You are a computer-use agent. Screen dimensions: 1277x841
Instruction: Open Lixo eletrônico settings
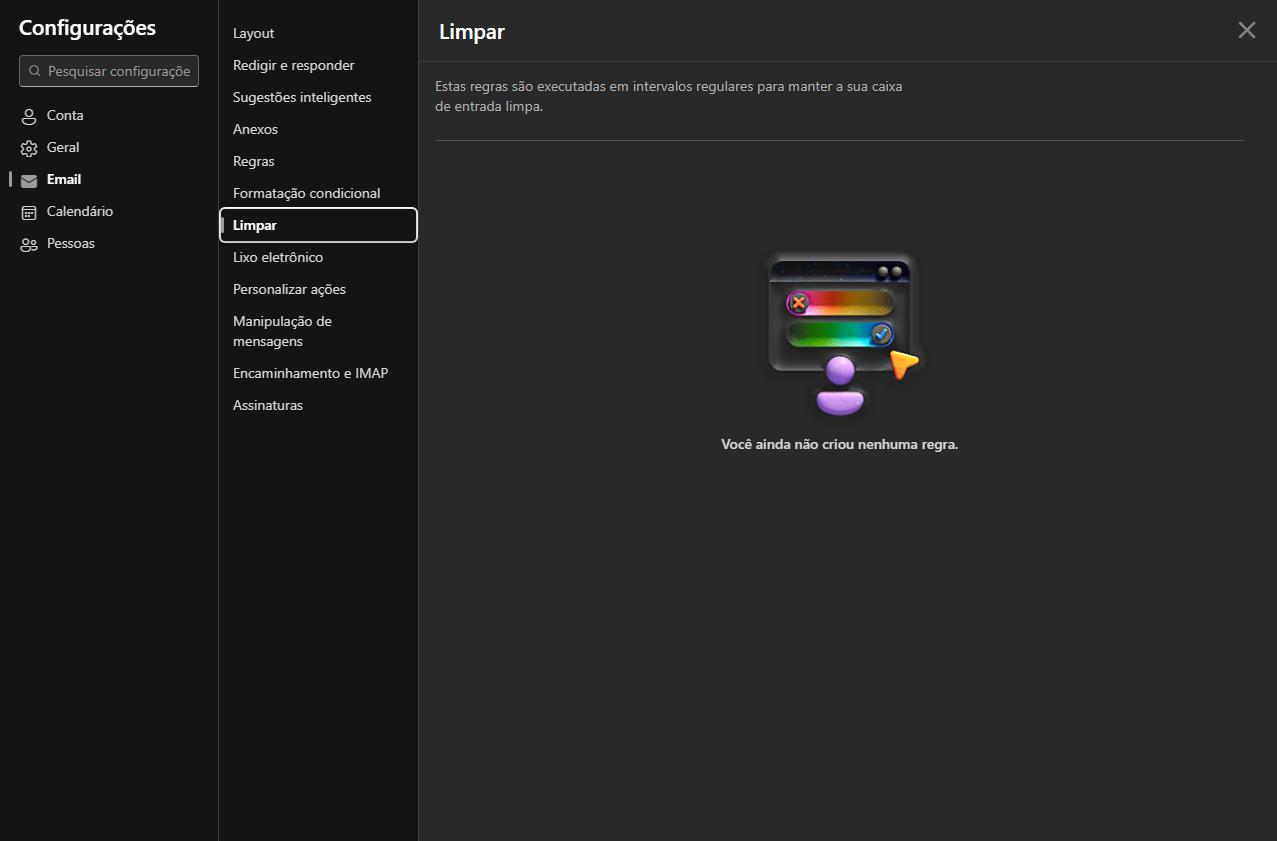[x=318, y=257]
